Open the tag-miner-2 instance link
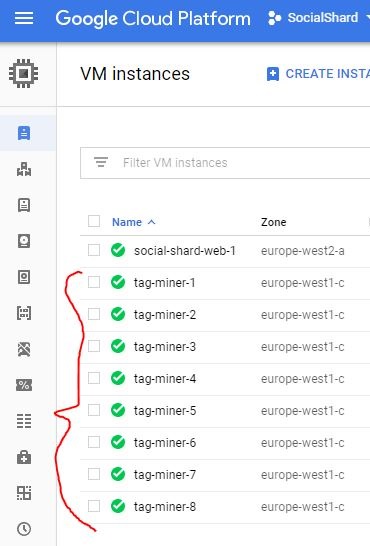The image size is (370, 546). pyautogui.click(x=165, y=315)
